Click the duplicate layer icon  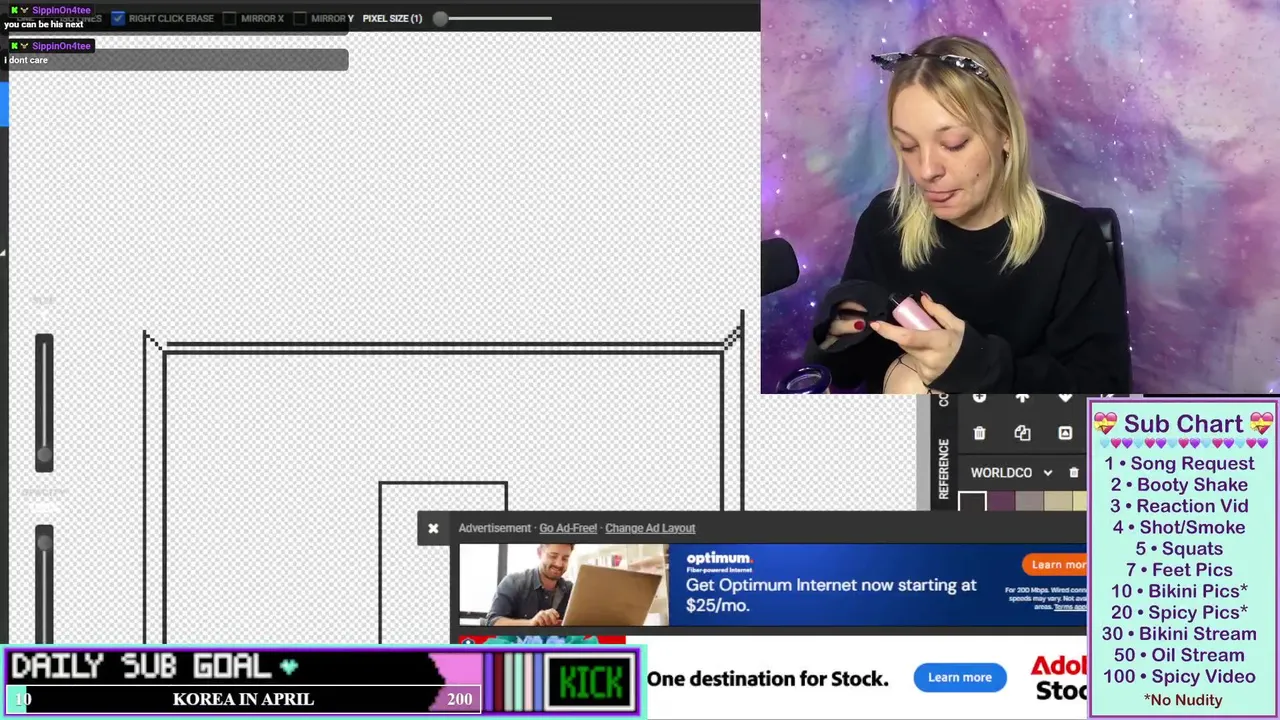click(1022, 433)
